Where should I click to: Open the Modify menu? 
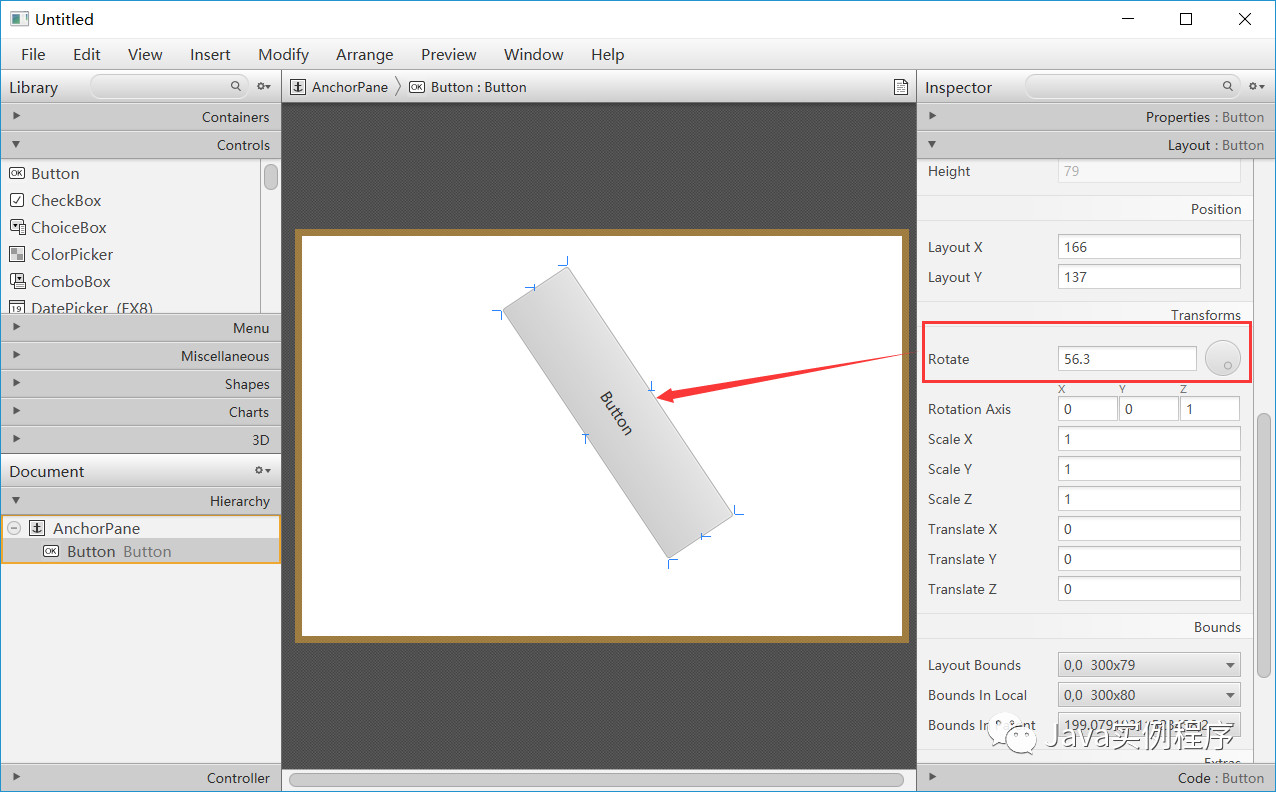(283, 54)
